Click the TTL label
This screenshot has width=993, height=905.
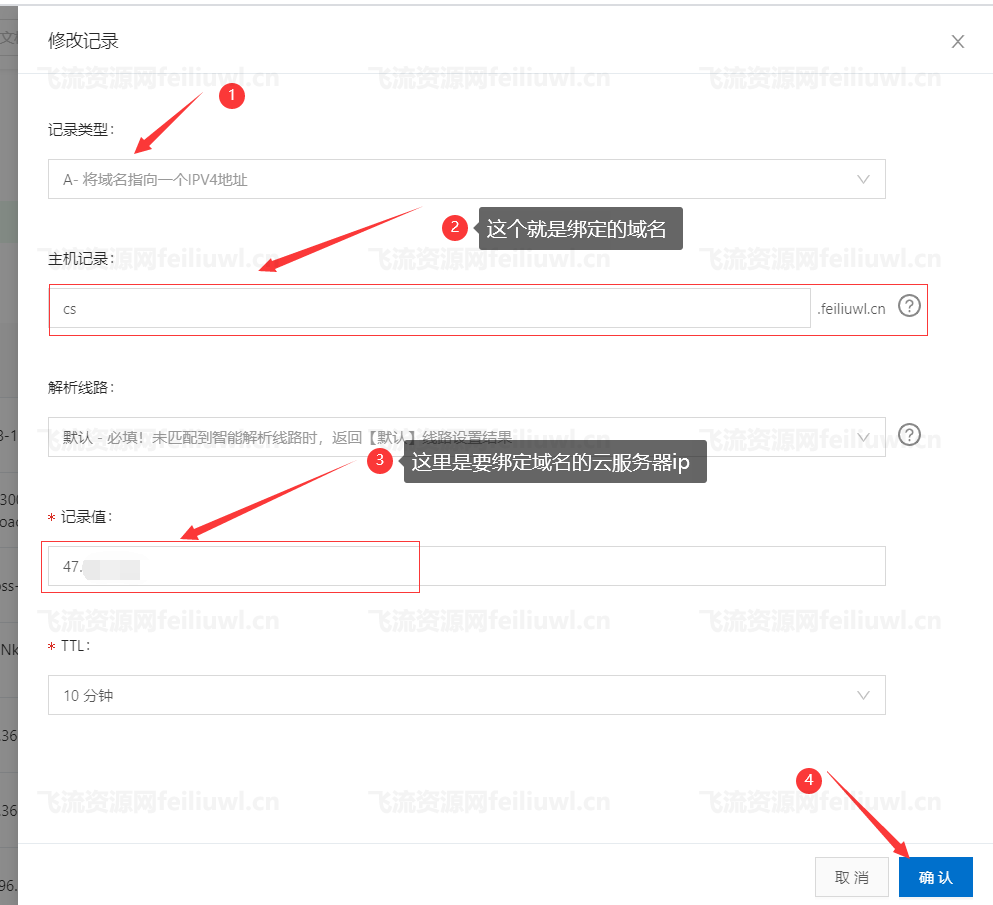click(75, 646)
